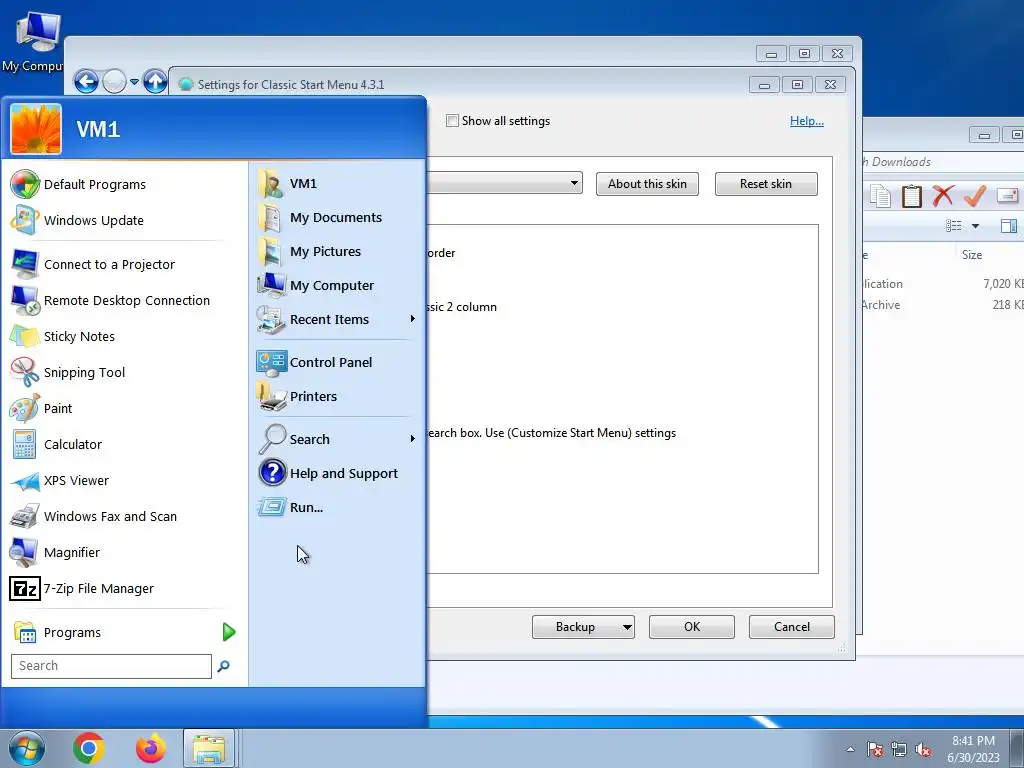
Task: Open My Computer in start menu
Action: point(316,285)
